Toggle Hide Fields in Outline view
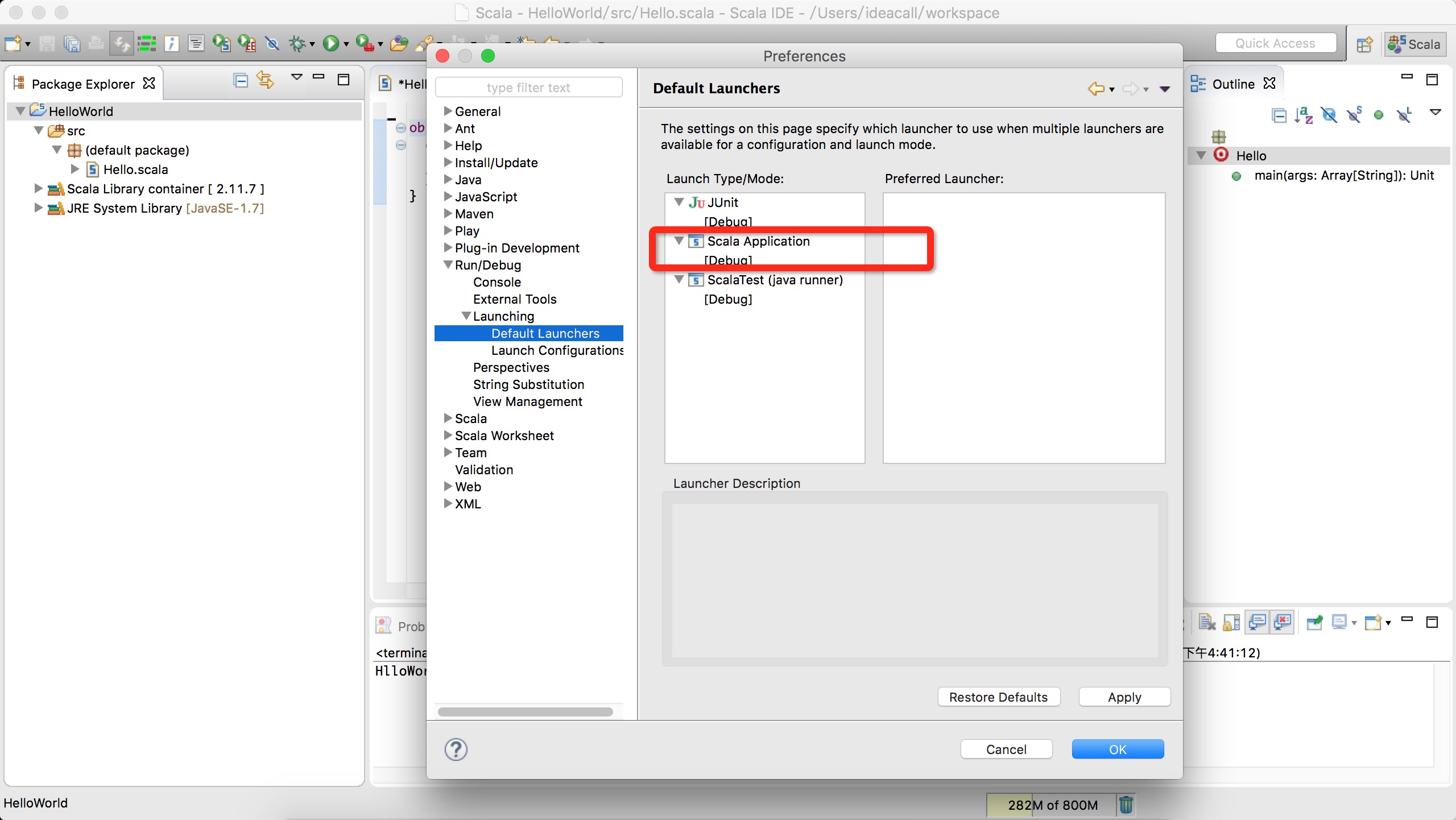Screen dimensions: 1456x820 pos(1329,115)
